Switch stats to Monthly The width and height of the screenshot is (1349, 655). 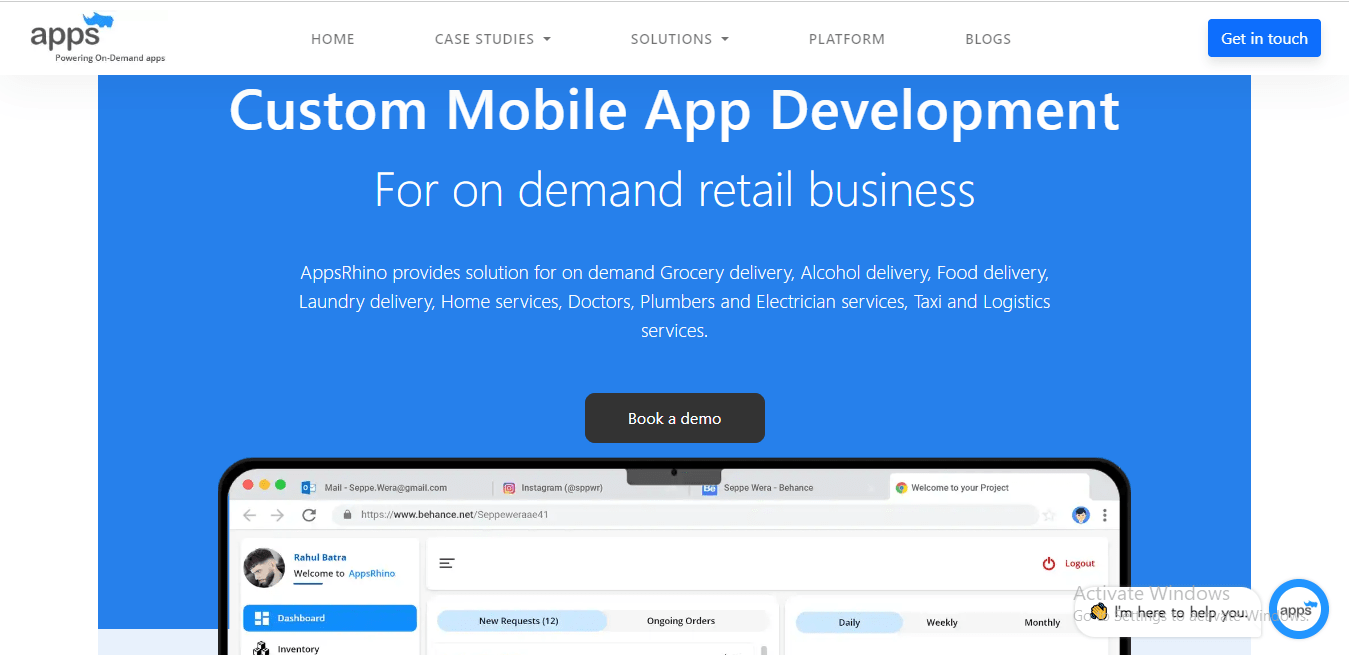(1041, 622)
